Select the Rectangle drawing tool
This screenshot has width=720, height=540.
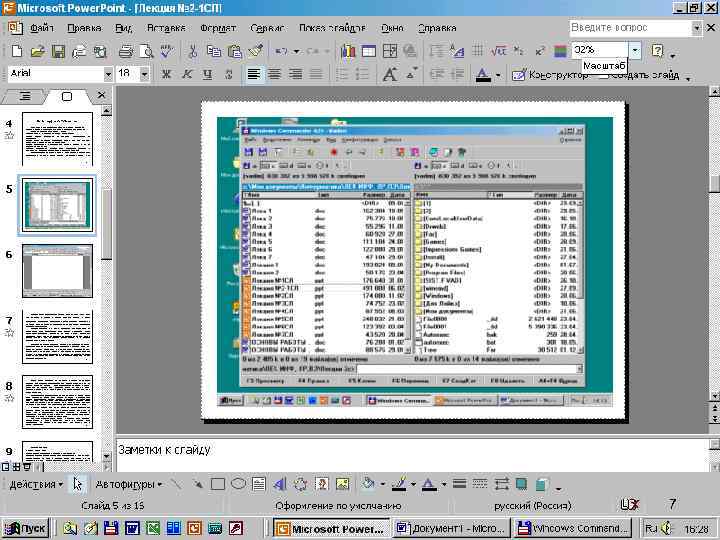click(x=218, y=484)
